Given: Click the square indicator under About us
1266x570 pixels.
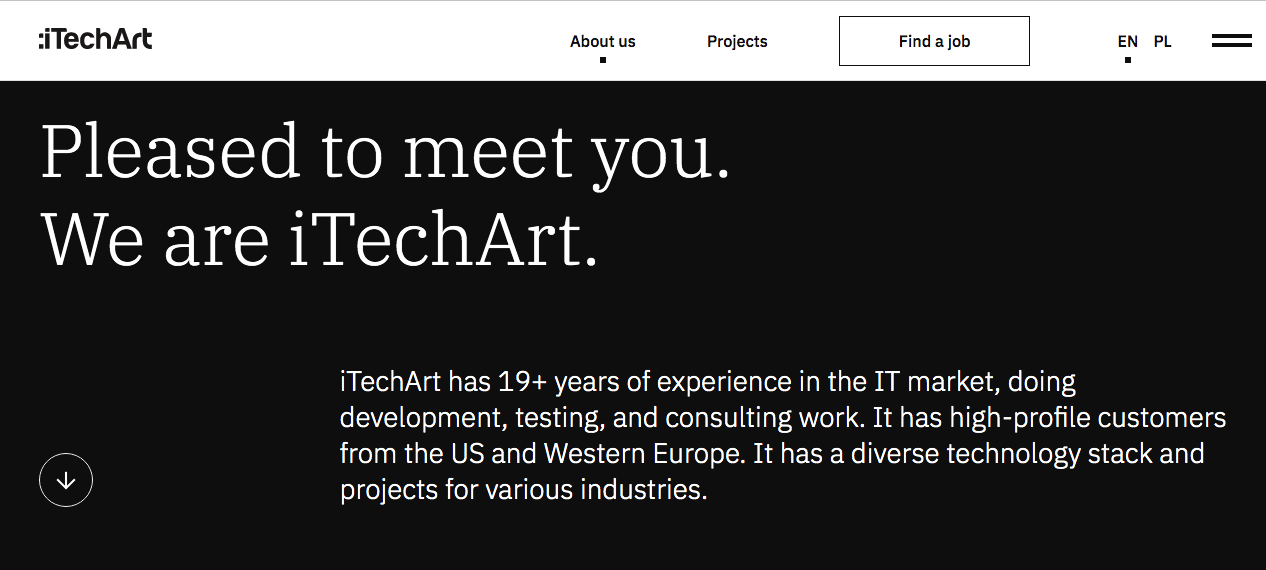Looking at the screenshot, I should (x=603, y=60).
